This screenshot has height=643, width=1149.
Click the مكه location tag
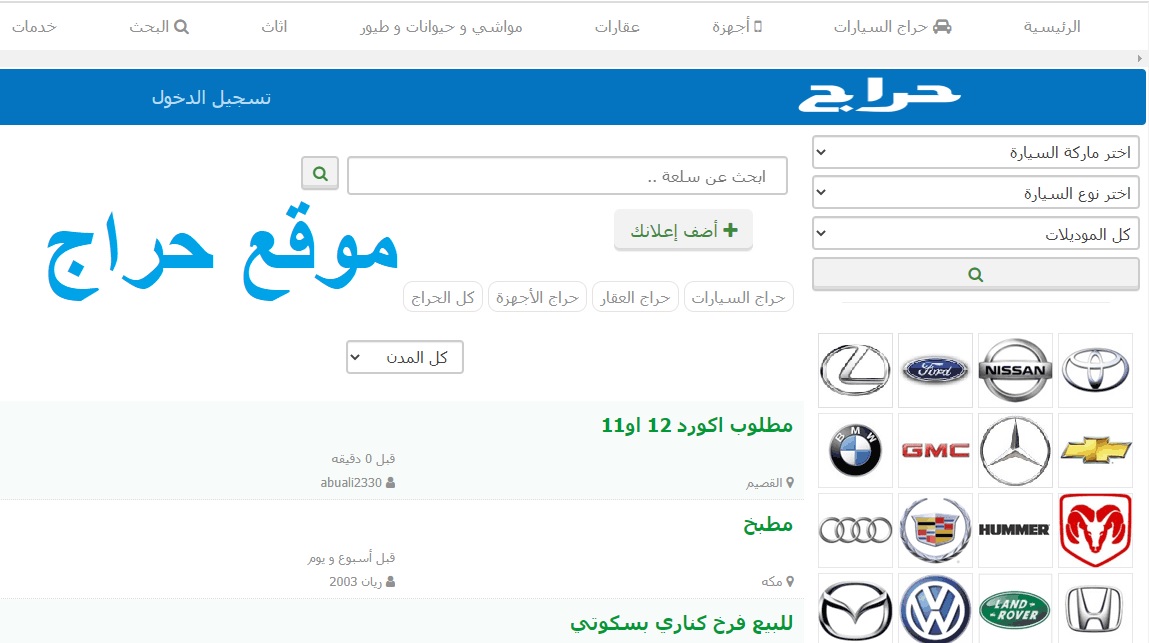click(x=777, y=581)
